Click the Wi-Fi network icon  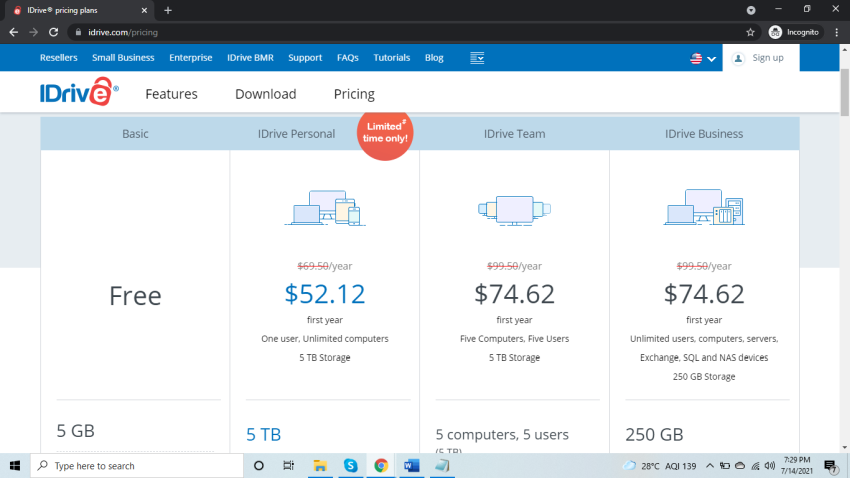(755, 466)
